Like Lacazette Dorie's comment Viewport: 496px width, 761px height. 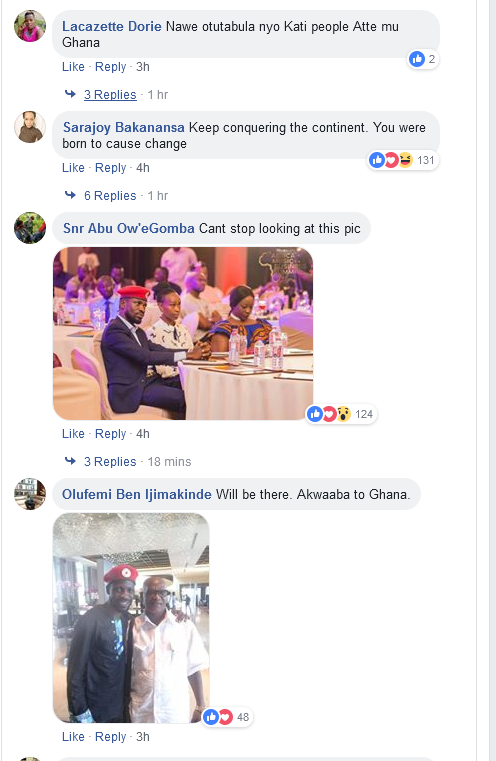pos(73,66)
